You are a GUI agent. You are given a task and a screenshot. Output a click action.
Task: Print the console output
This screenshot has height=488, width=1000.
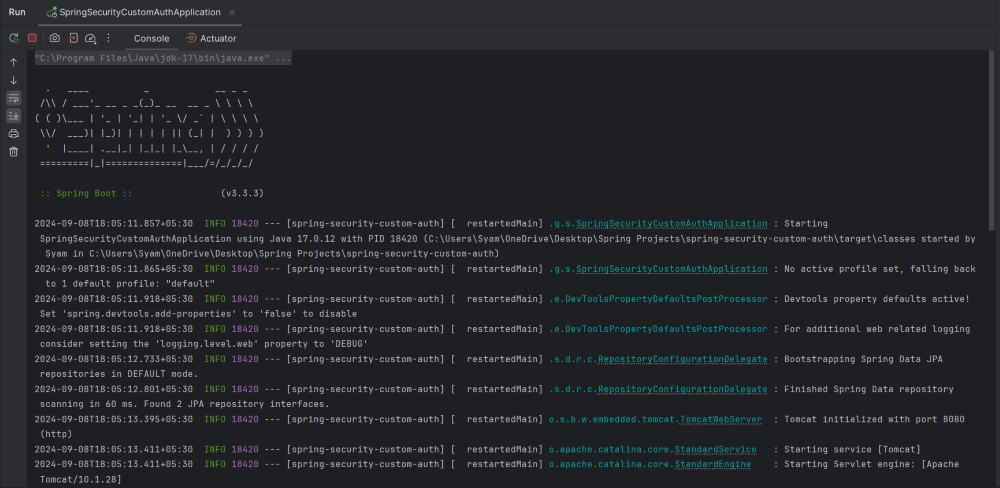[x=14, y=133]
